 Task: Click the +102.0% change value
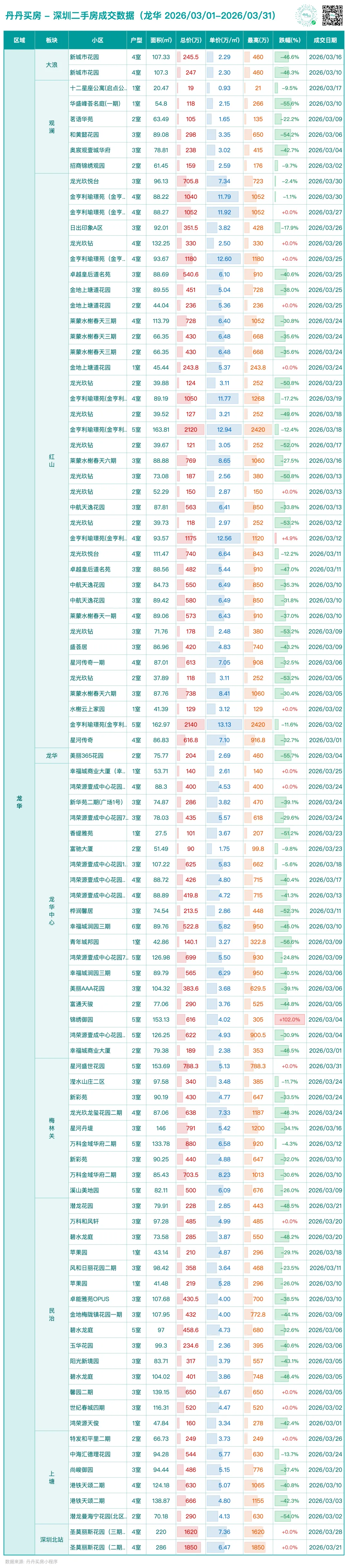290,1020
